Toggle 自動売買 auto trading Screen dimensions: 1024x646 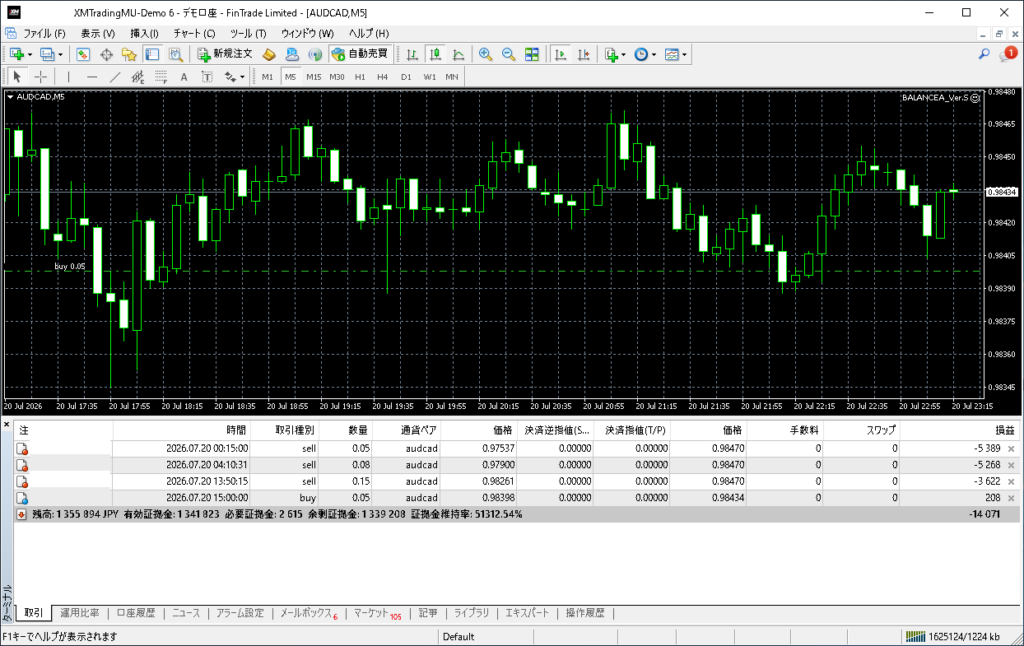point(360,54)
